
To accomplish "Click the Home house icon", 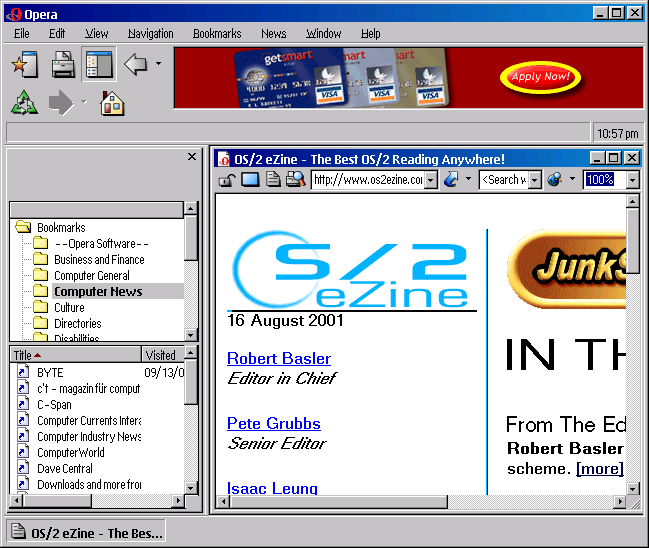I will pos(112,103).
